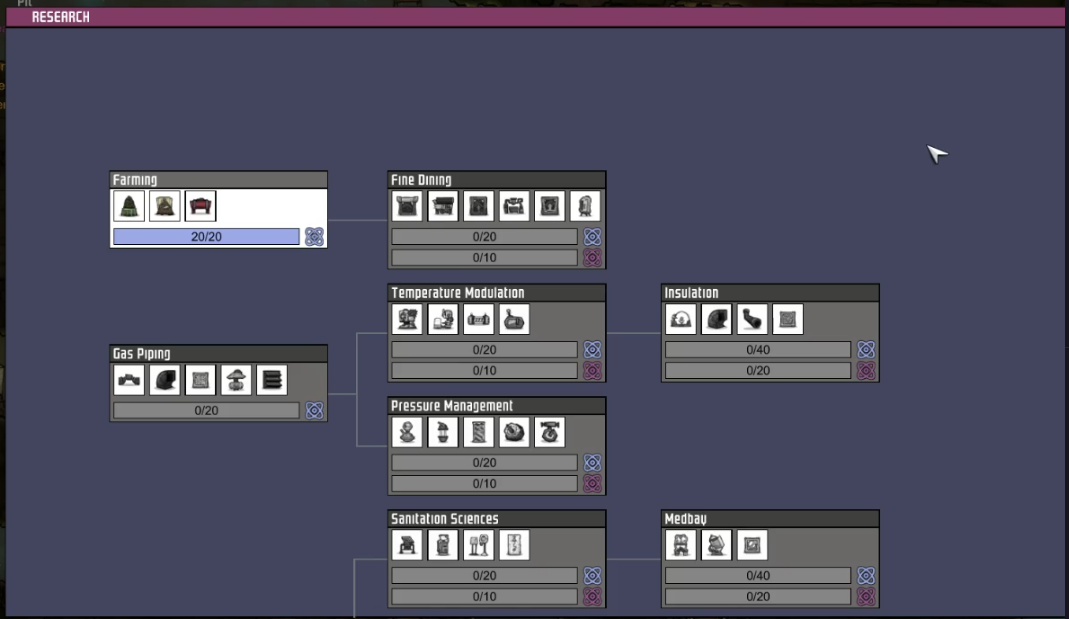The height and width of the screenshot is (619, 1069).
Task: Click the pink research icon in Temperature Modulation
Action: point(592,371)
